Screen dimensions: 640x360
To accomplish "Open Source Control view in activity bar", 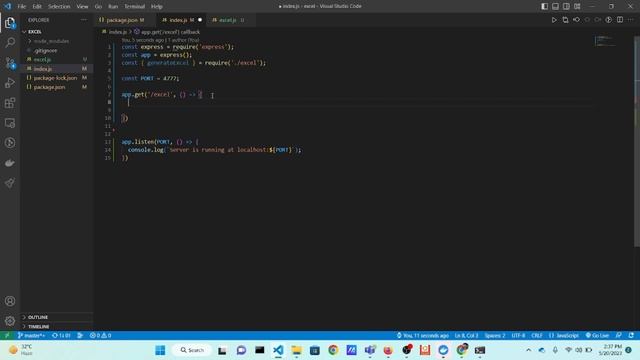I will (x=10, y=62).
